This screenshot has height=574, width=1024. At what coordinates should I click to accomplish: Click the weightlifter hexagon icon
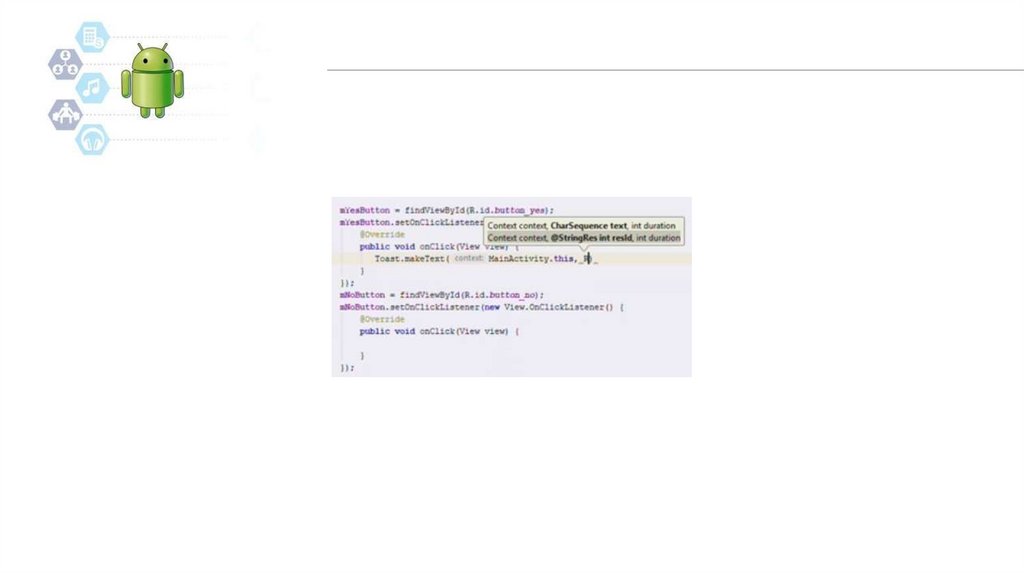click(65, 114)
